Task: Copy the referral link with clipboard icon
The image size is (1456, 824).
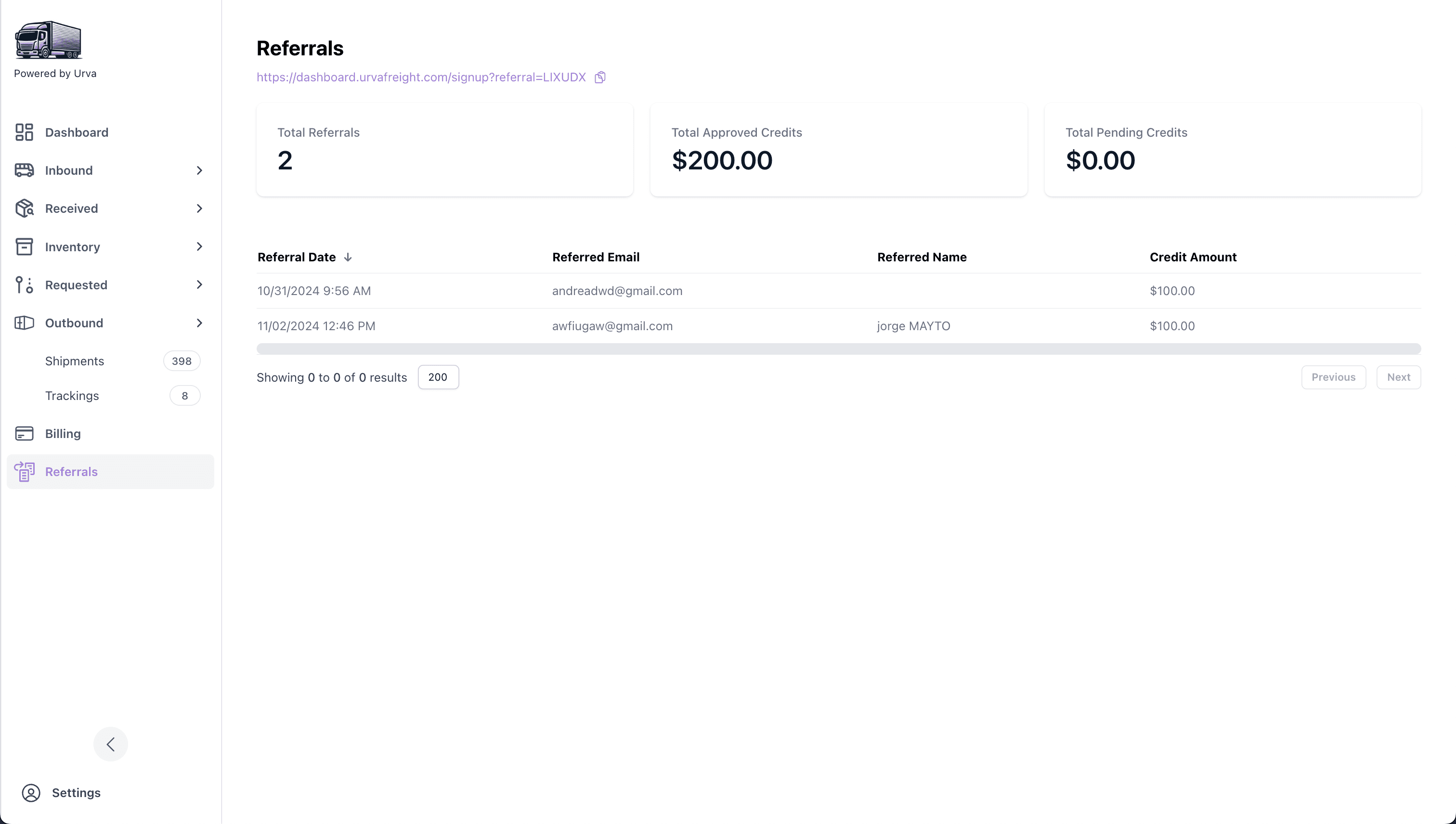Action: pyautogui.click(x=600, y=77)
